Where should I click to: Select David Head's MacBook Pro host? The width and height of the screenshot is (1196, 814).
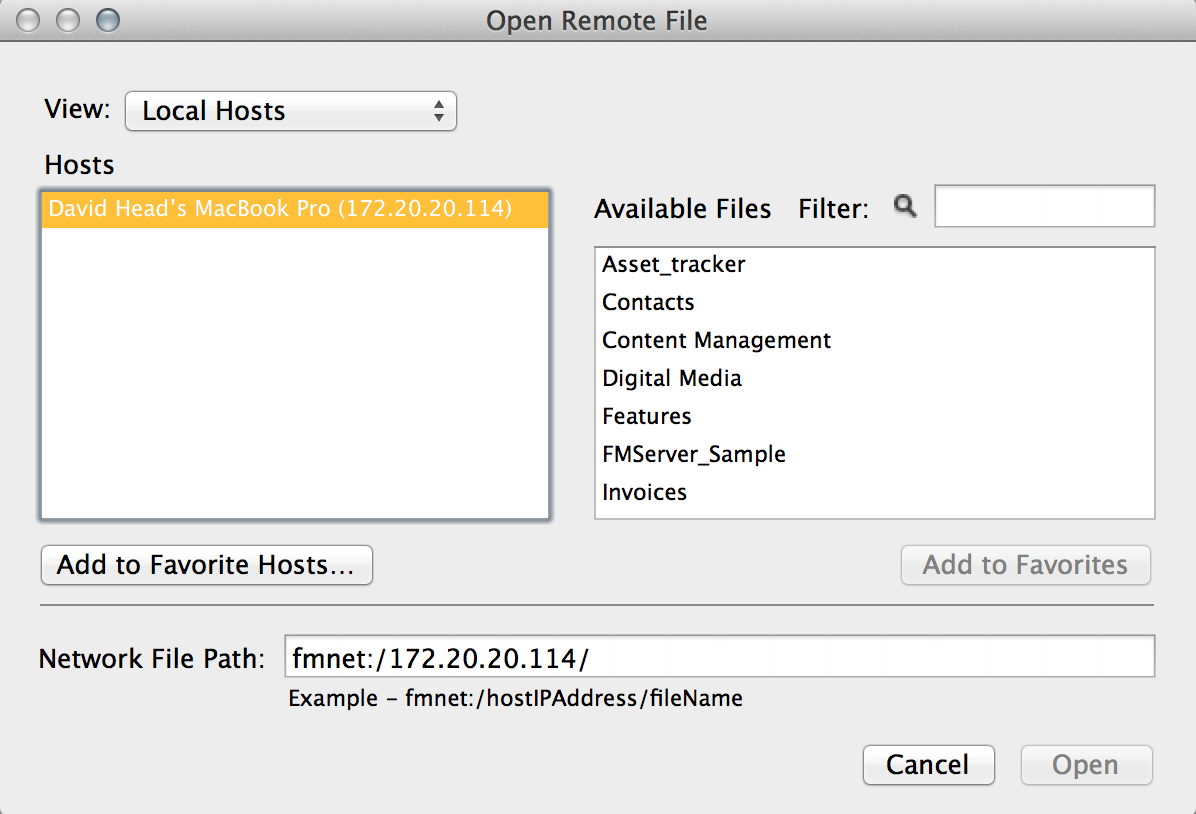tap(294, 209)
